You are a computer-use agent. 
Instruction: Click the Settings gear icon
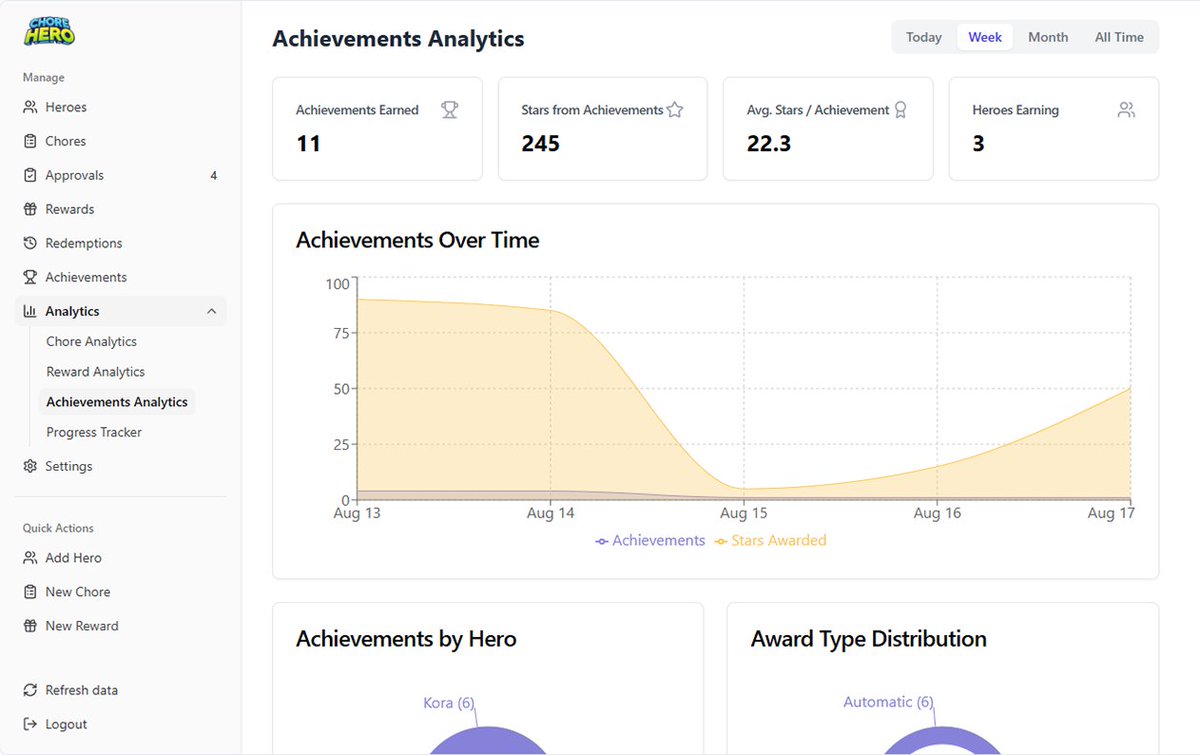[30, 466]
